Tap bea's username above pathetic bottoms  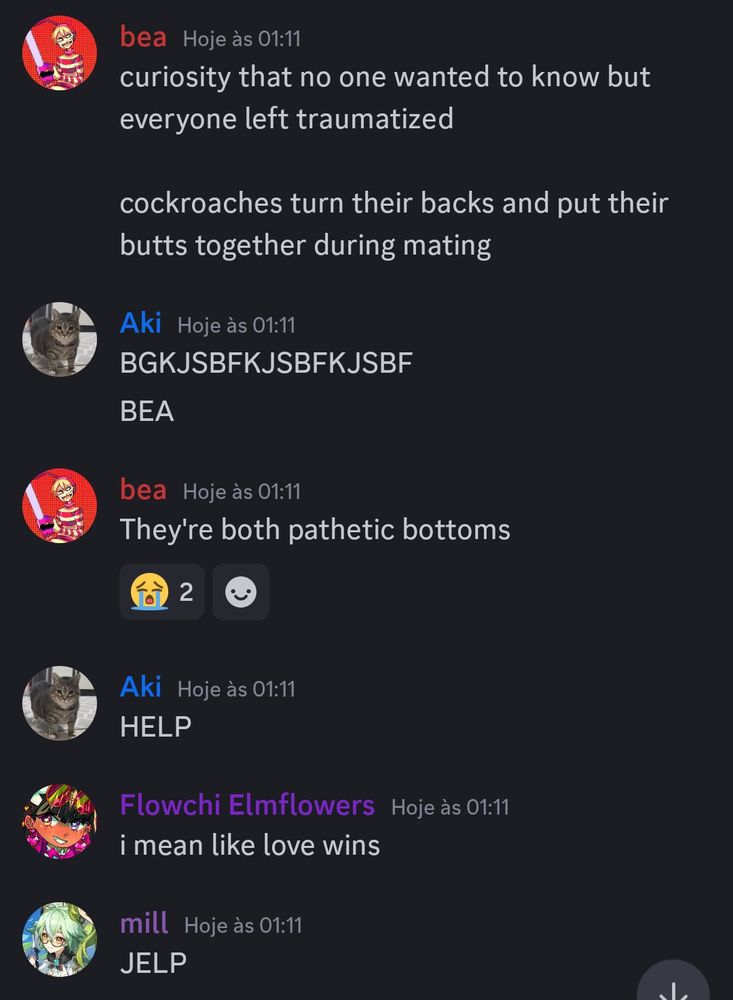click(143, 490)
